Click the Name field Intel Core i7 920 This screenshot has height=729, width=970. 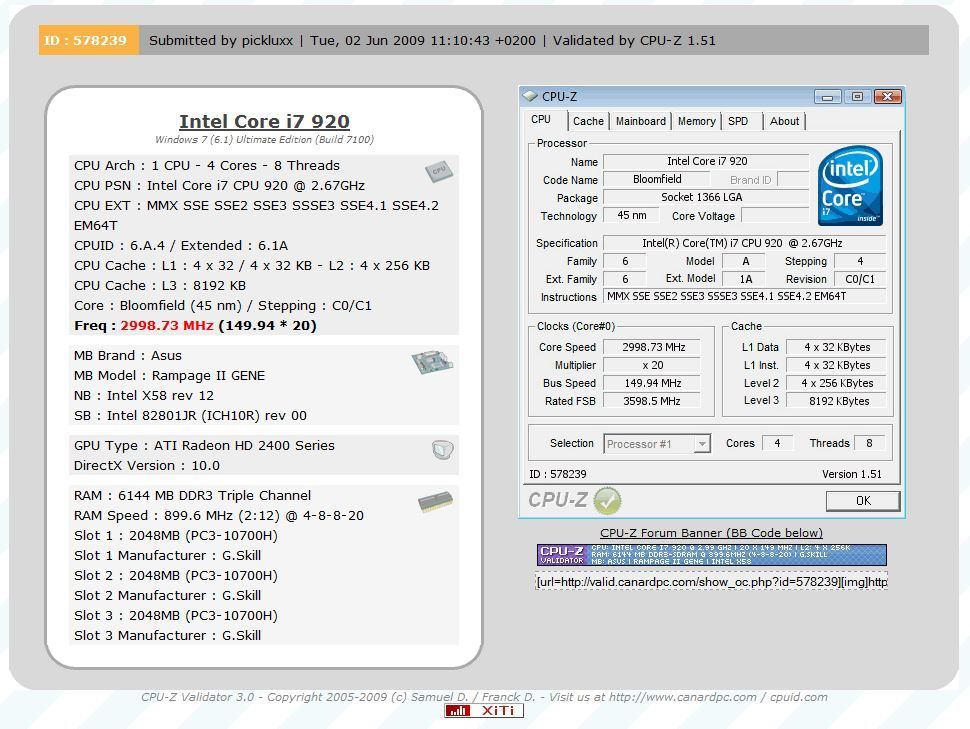[x=706, y=162]
